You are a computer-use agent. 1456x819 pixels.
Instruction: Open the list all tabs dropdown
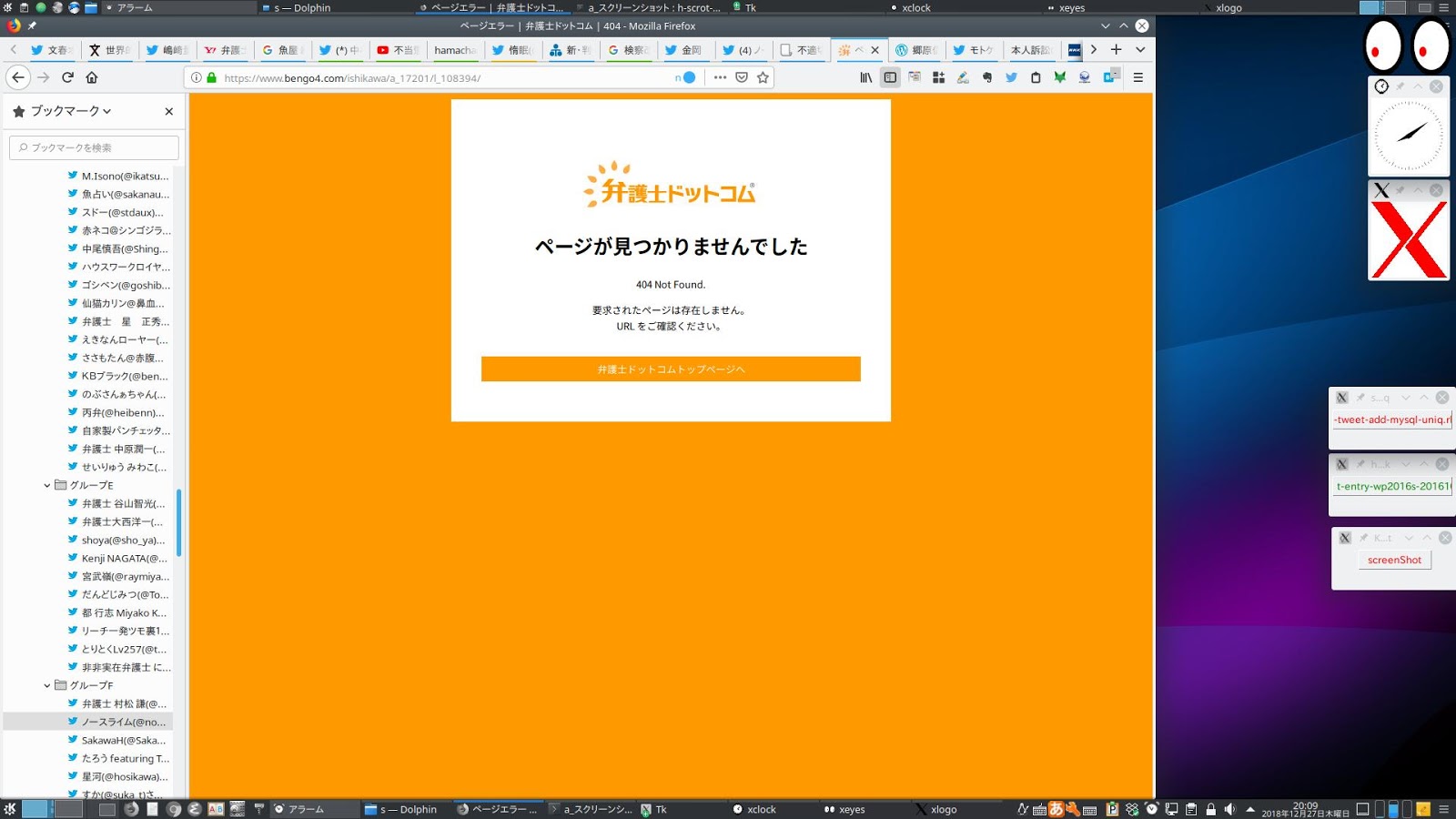[1139, 49]
